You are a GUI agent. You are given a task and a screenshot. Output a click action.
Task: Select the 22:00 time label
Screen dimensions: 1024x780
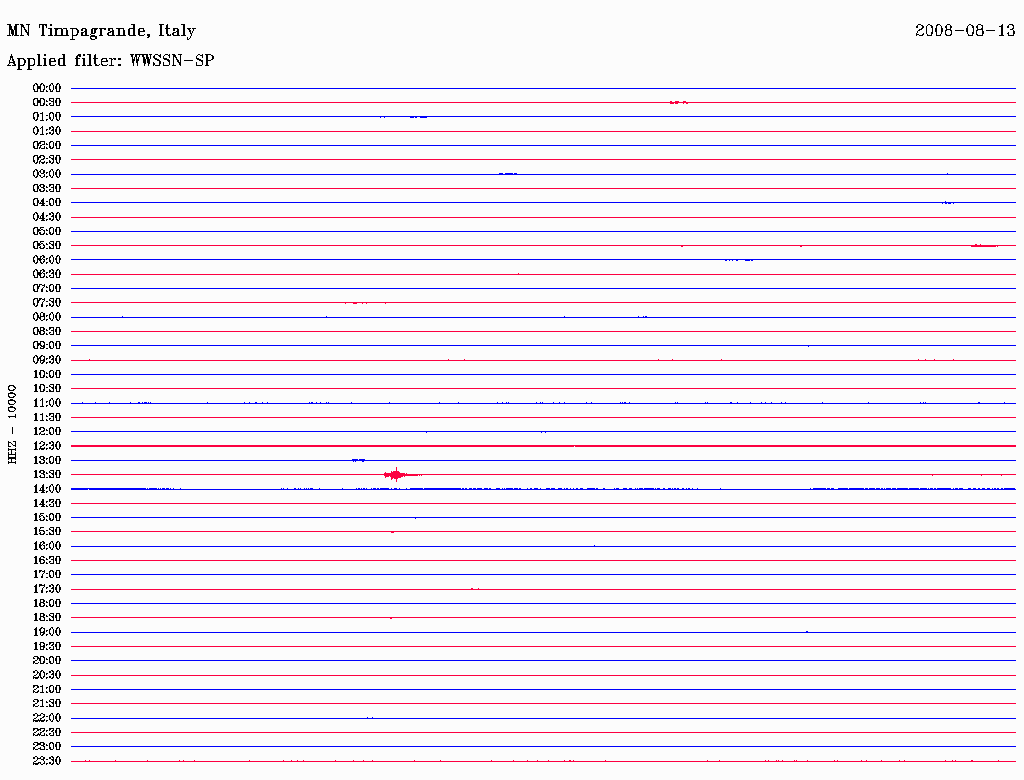click(x=47, y=717)
